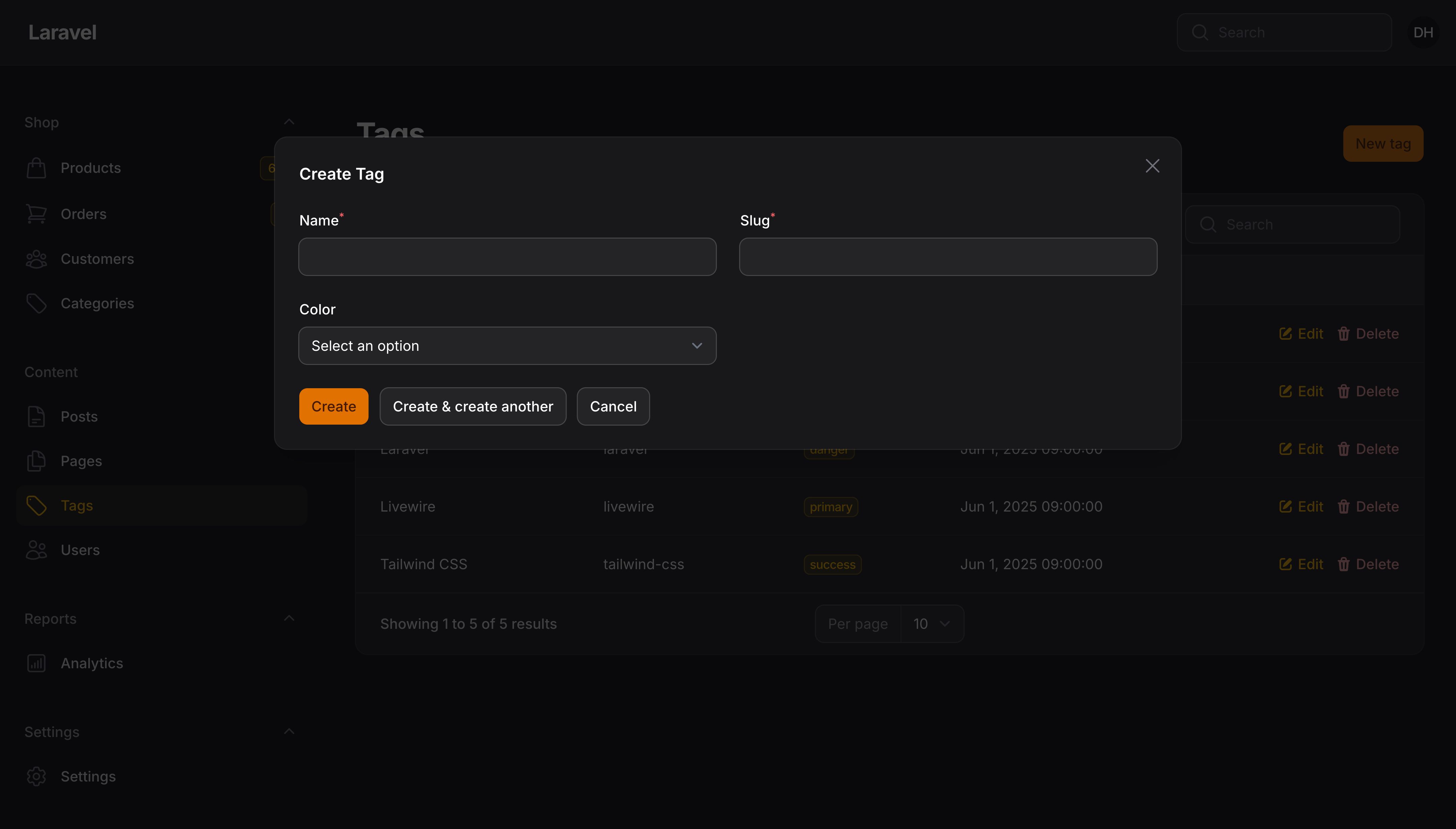Close the Create Tag dialog
The image size is (1456, 829).
pos(1152,166)
